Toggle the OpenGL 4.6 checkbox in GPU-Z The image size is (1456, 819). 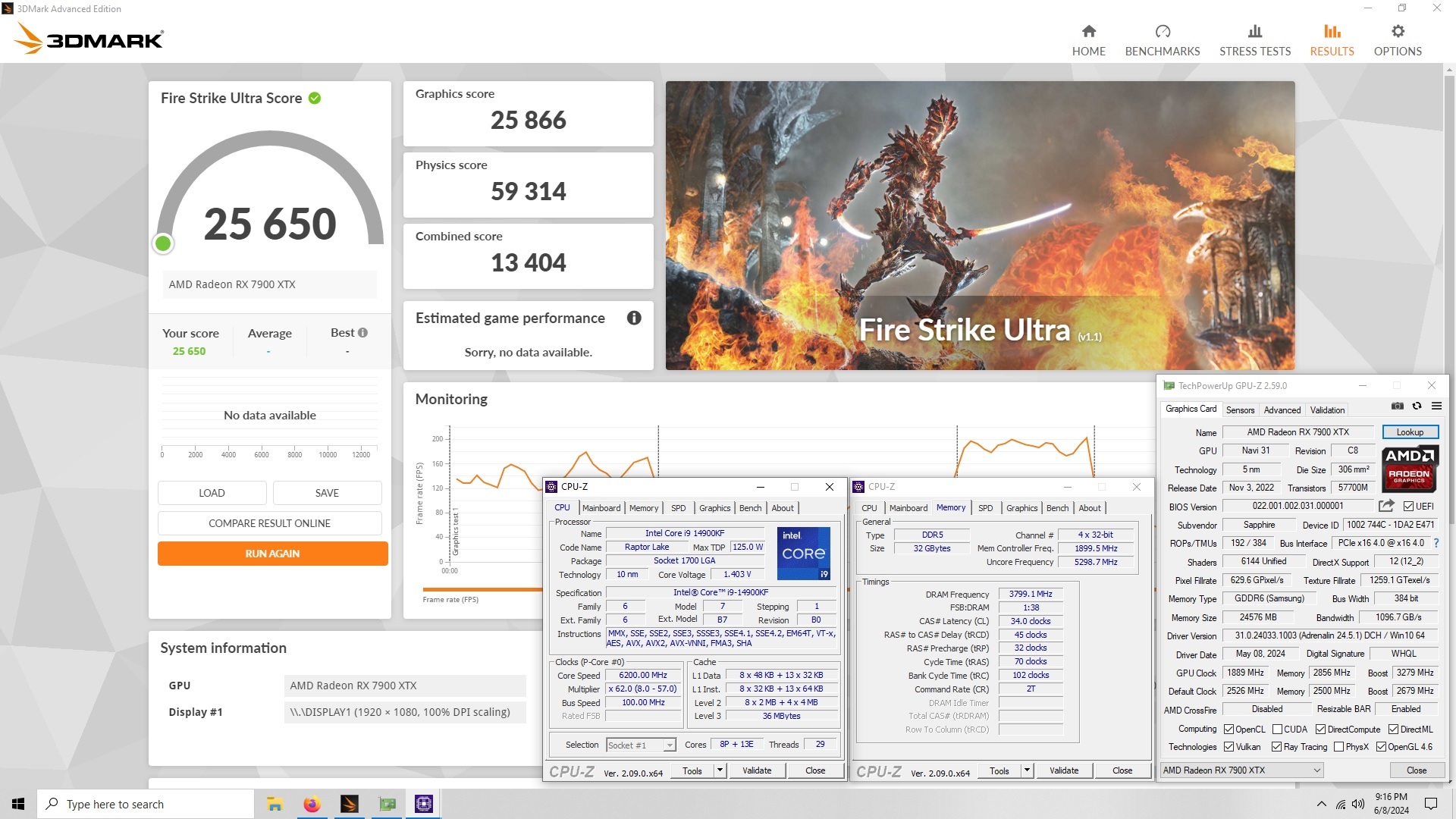coord(1381,747)
